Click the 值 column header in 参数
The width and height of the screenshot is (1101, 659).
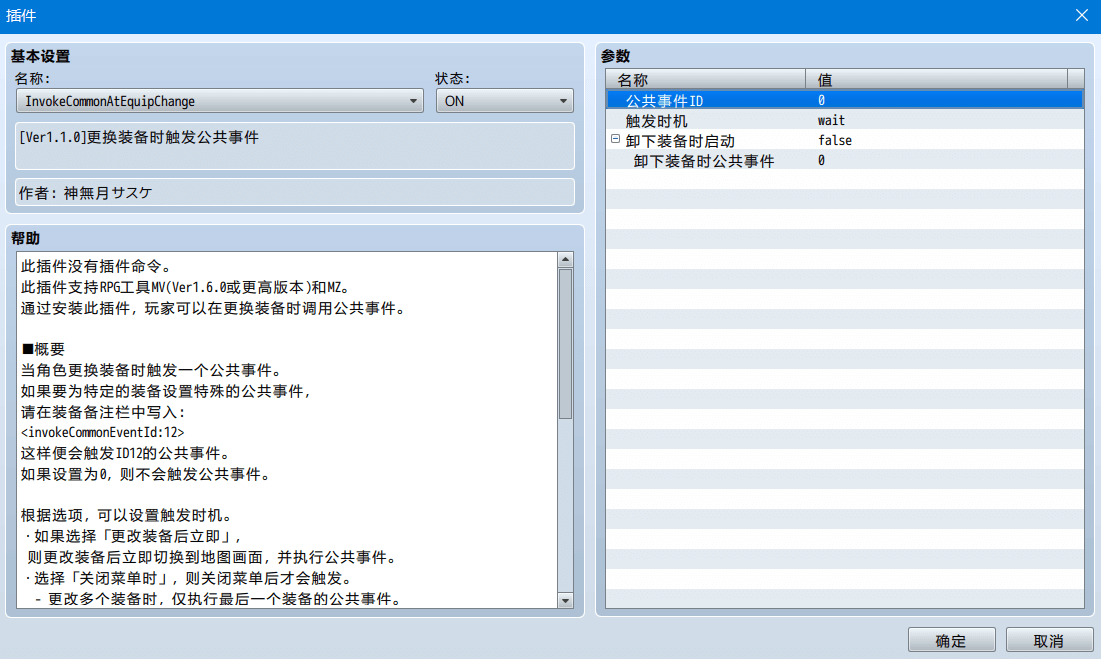pos(936,79)
